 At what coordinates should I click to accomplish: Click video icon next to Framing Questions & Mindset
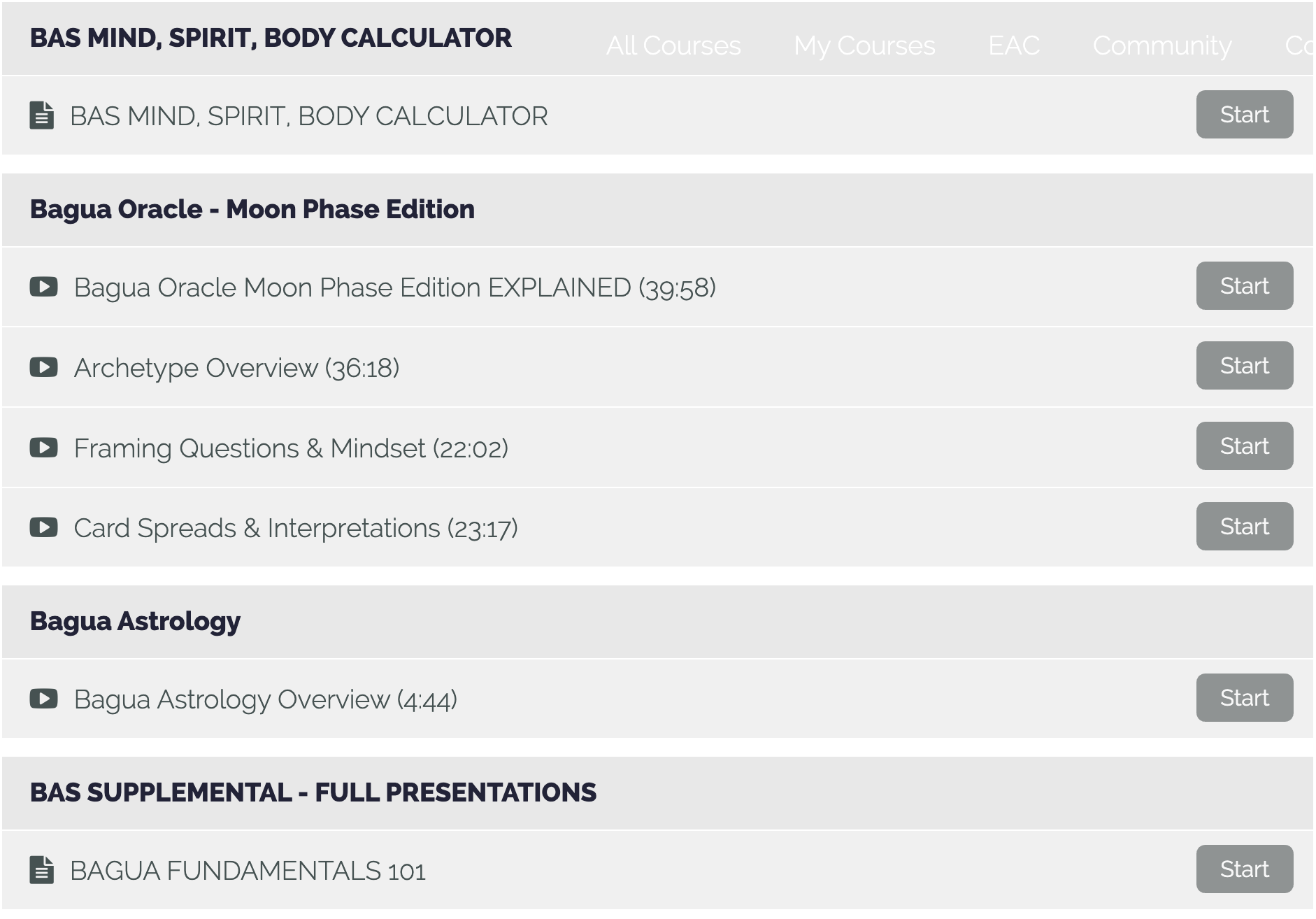[x=43, y=448]
